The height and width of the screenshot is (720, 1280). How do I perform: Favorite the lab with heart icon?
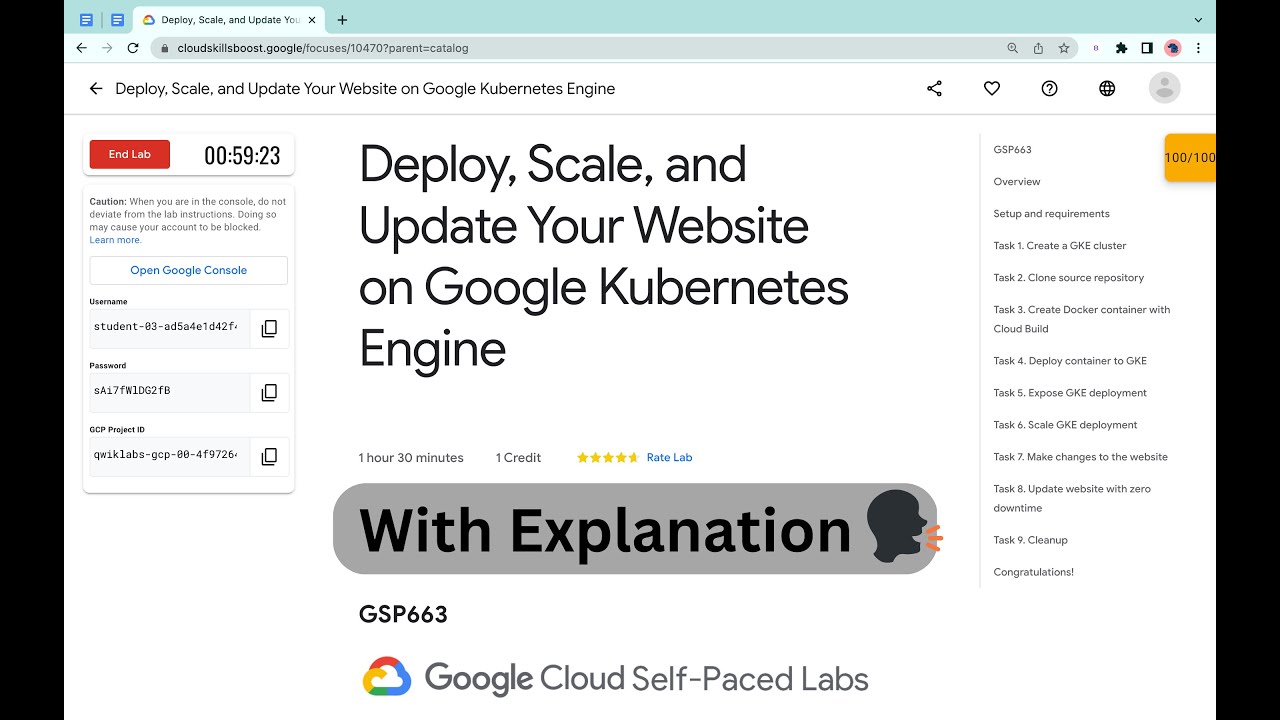click(992, 88)
